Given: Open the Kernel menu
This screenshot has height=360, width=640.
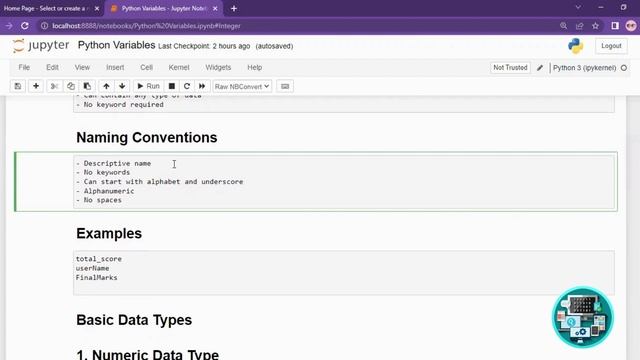Looking at the screenshot, I should (x=179, y=67).
